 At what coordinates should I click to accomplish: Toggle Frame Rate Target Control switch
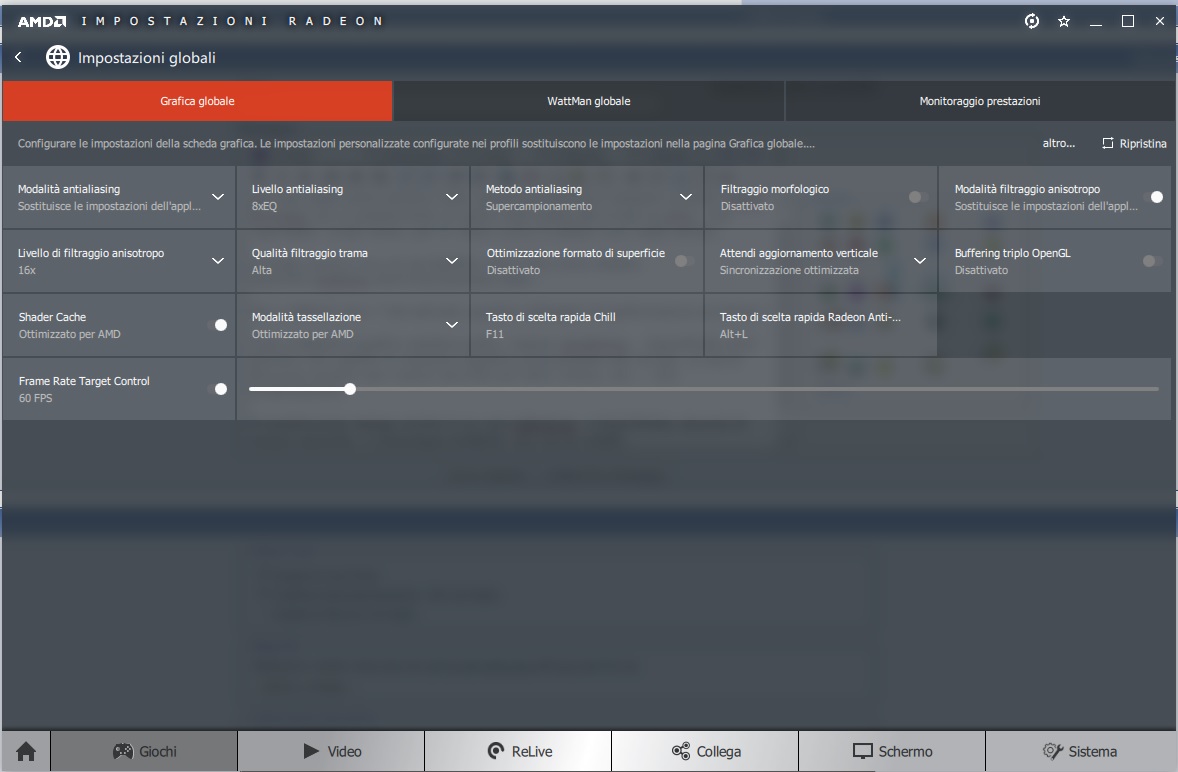pos(217,388)
